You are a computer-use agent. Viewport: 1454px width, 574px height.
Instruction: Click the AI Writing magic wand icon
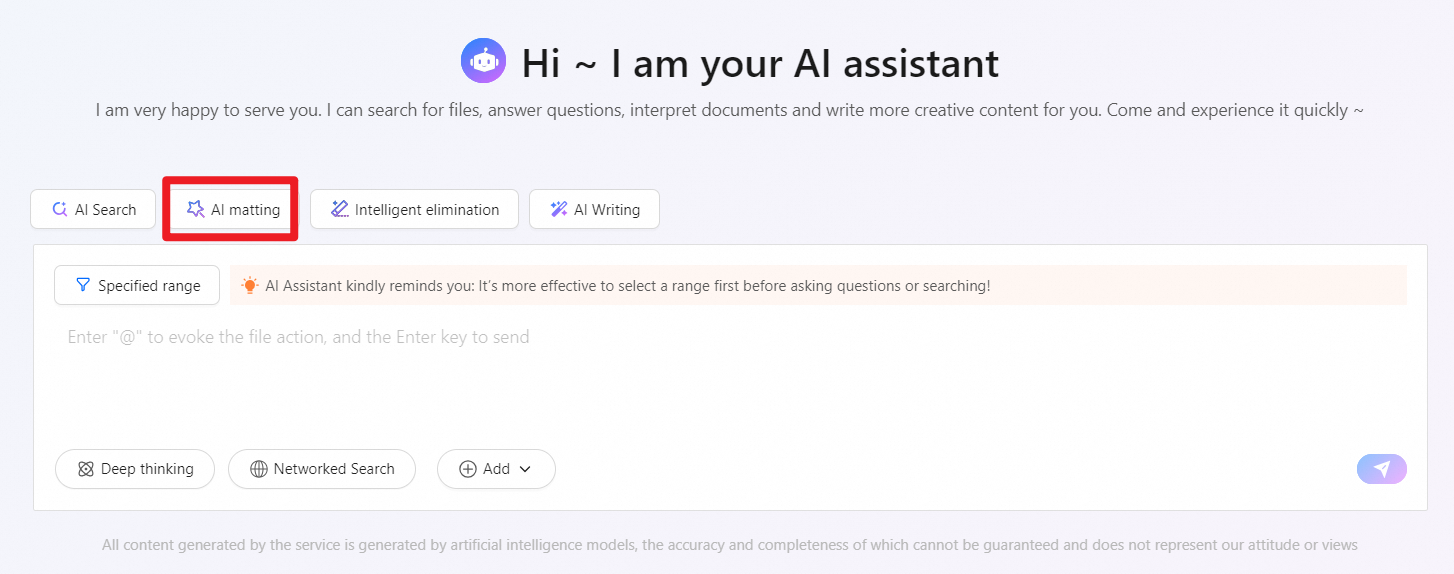pyautogui.click(x=558, y=210)
